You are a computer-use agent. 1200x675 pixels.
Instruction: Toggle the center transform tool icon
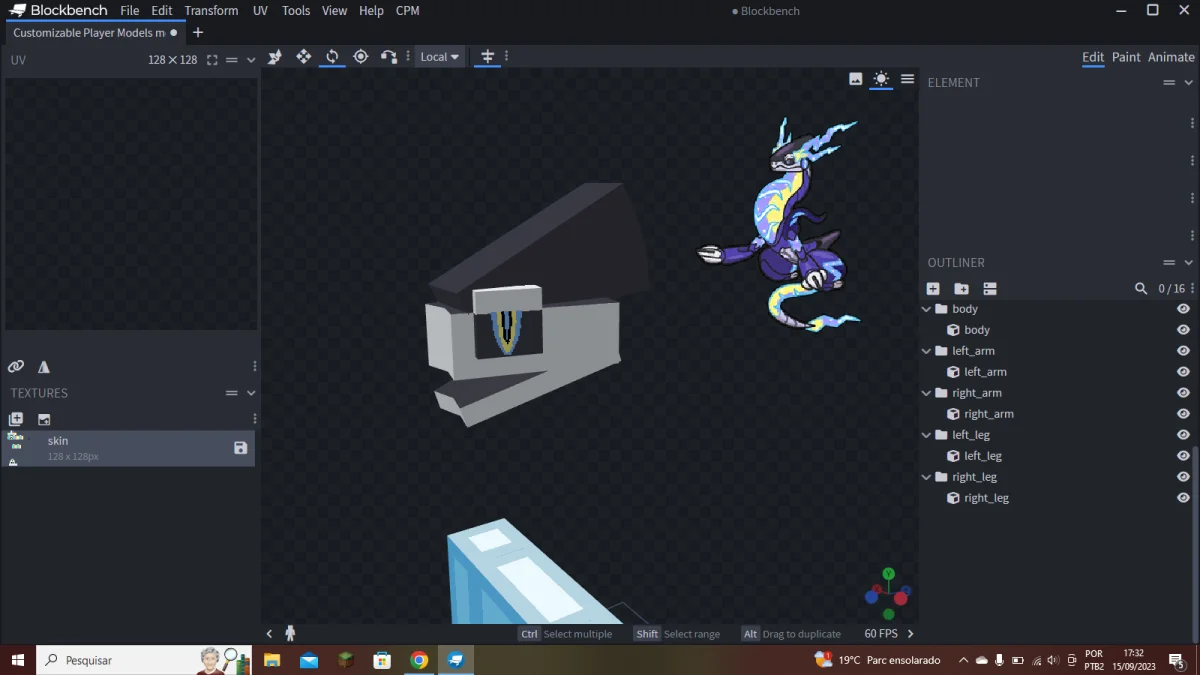coord(488,57)
